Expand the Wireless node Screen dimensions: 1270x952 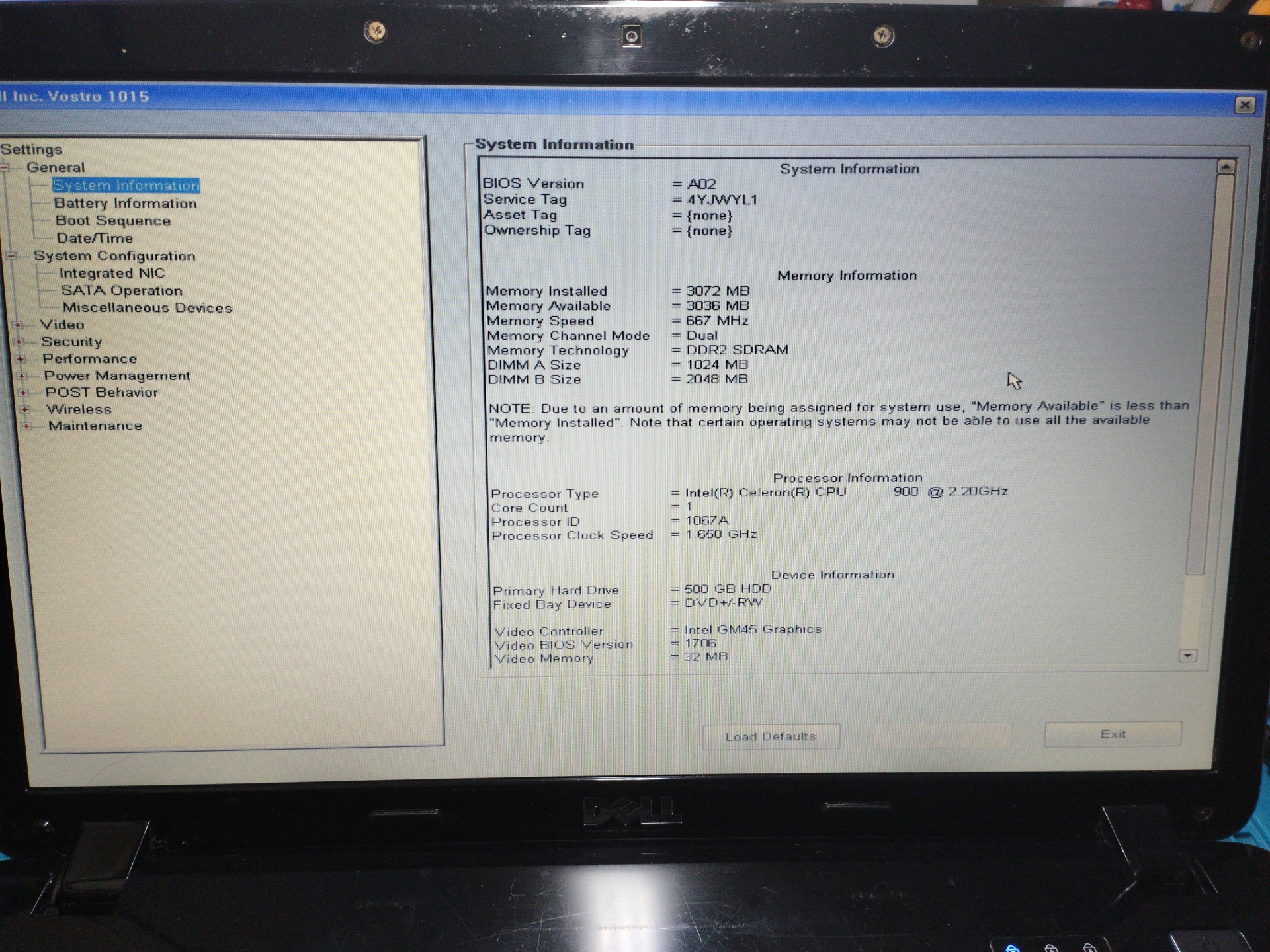pyautogui.click(x=25, y=409)
